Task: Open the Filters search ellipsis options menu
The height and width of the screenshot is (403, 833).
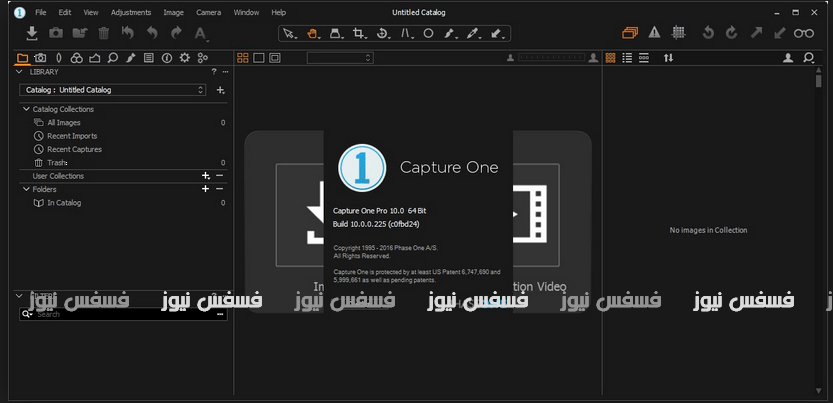Action: pos(220,314)
